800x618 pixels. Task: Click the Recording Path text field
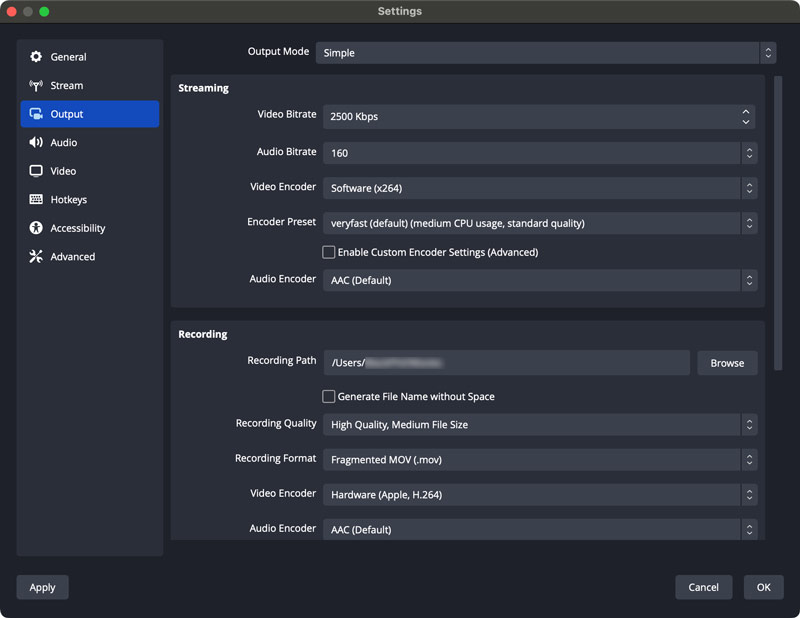pyautogui.click(x=506, y=363)
